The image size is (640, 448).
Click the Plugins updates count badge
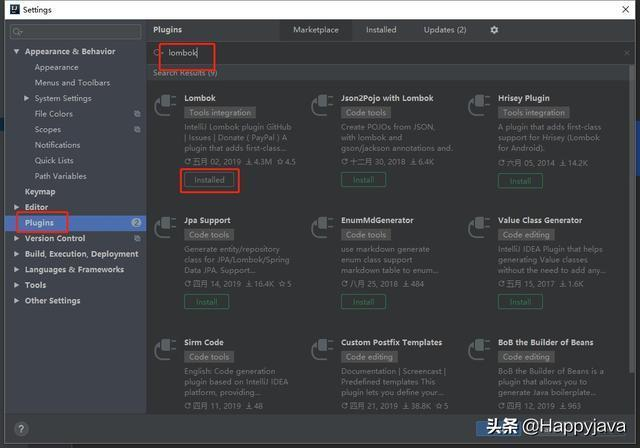tap(136, 223)
